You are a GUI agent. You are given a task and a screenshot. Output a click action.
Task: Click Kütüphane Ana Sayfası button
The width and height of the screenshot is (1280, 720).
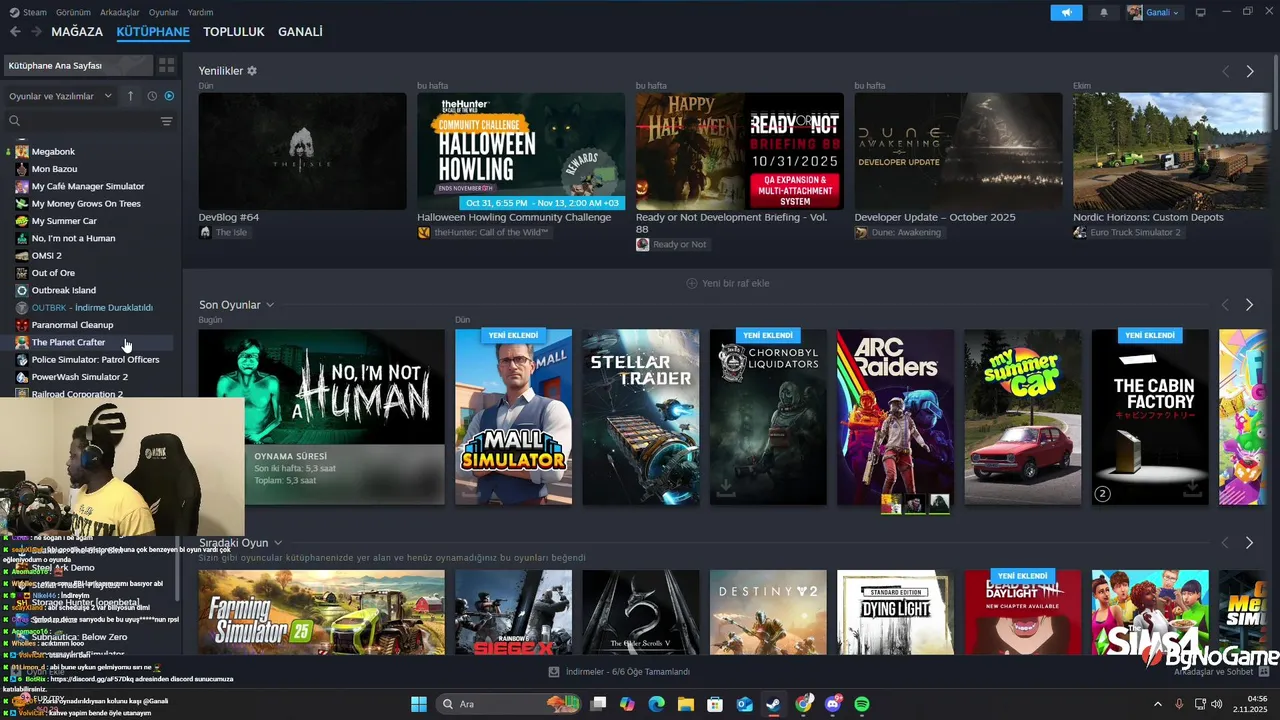78,65
